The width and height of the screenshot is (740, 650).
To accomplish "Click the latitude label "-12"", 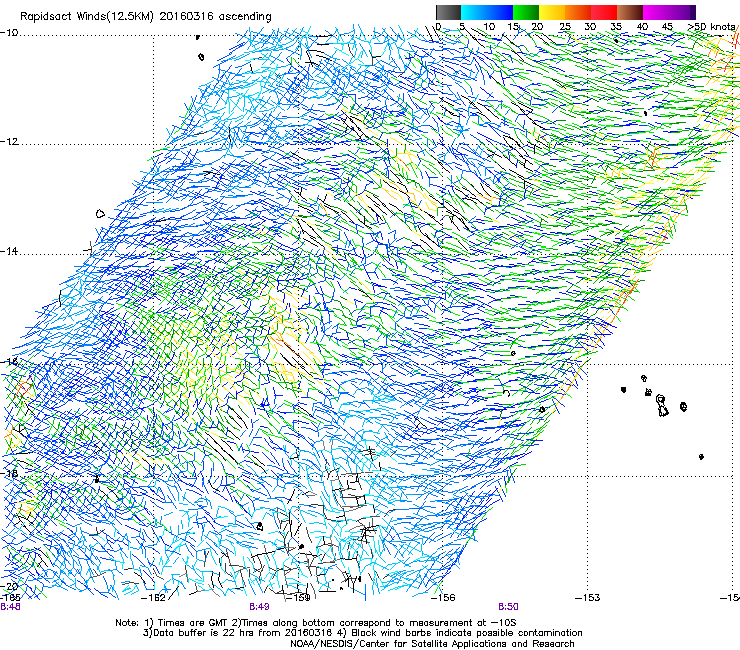I will (9, 142).
